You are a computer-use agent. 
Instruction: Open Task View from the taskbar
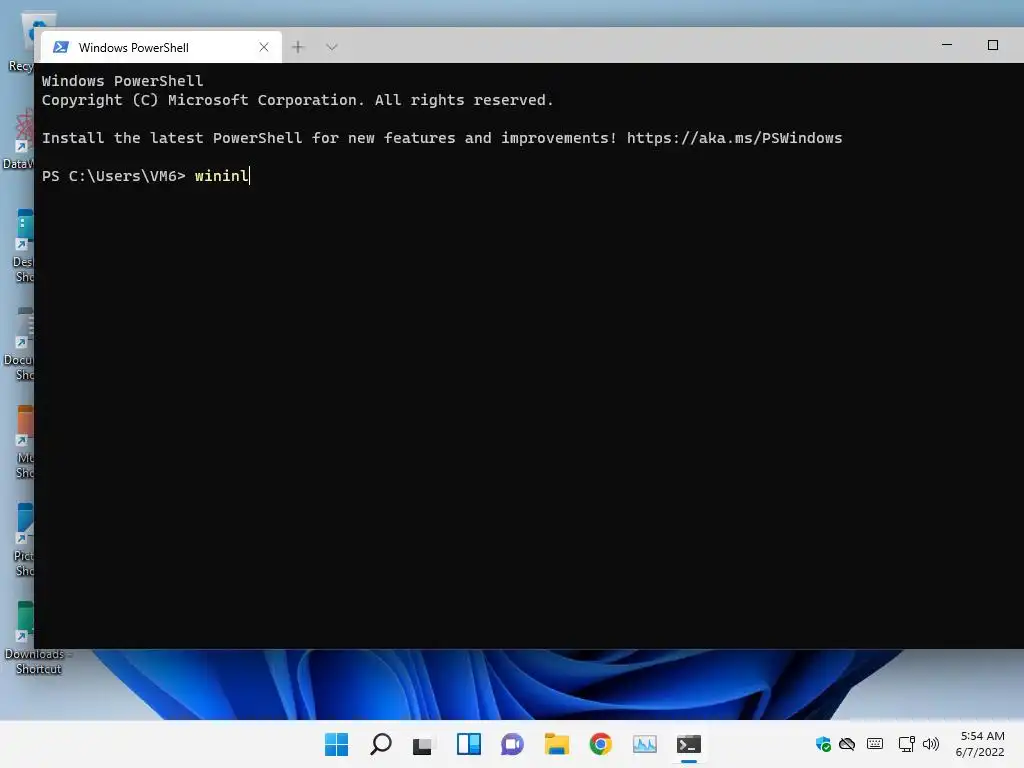point(423,744)
